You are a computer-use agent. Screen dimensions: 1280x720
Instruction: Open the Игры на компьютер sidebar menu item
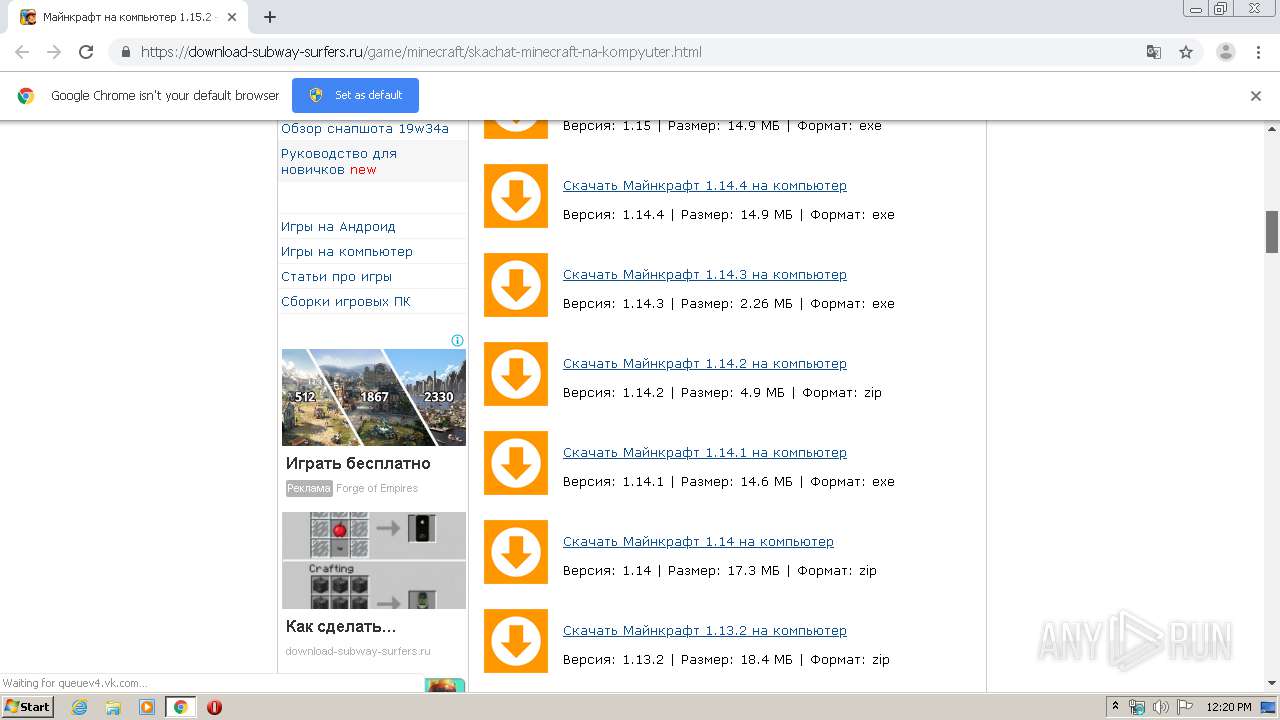tap(347, 252)
